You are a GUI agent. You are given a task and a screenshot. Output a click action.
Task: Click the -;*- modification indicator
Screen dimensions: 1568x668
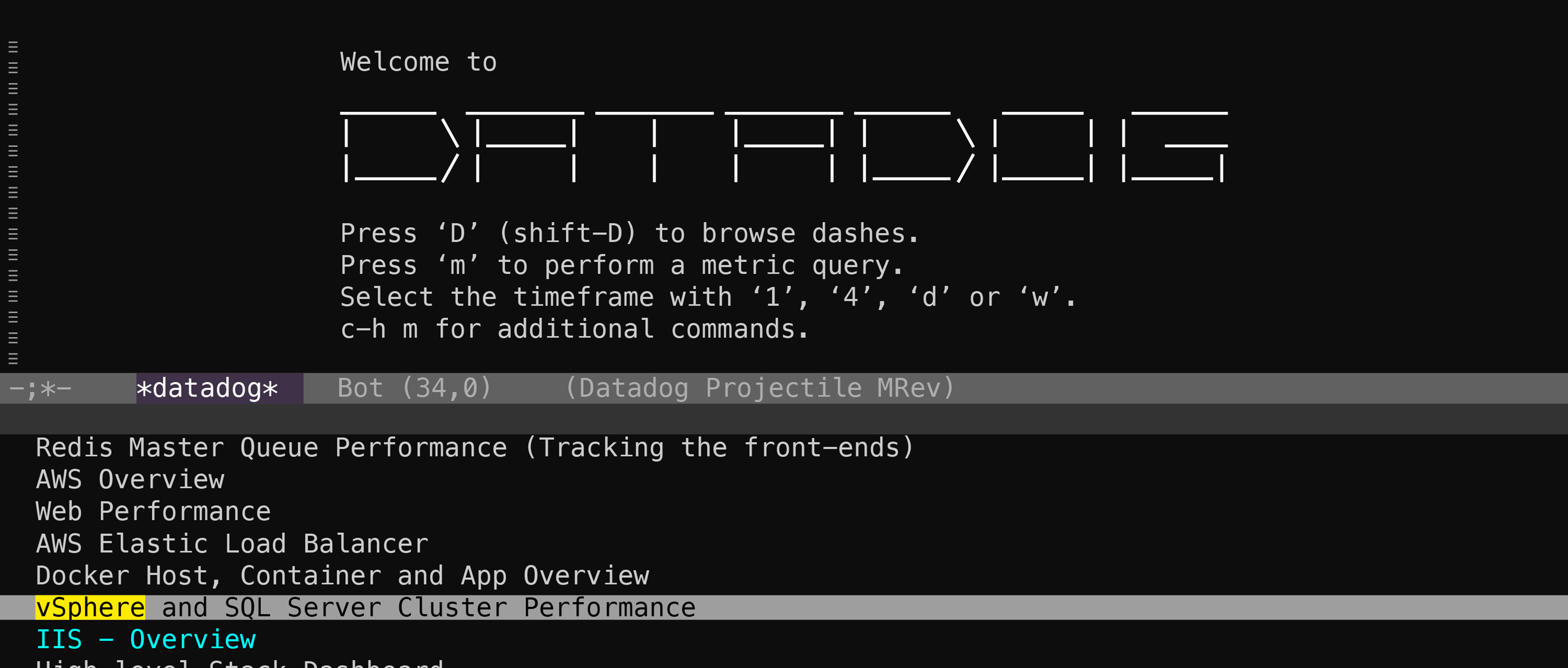[40, 388]
